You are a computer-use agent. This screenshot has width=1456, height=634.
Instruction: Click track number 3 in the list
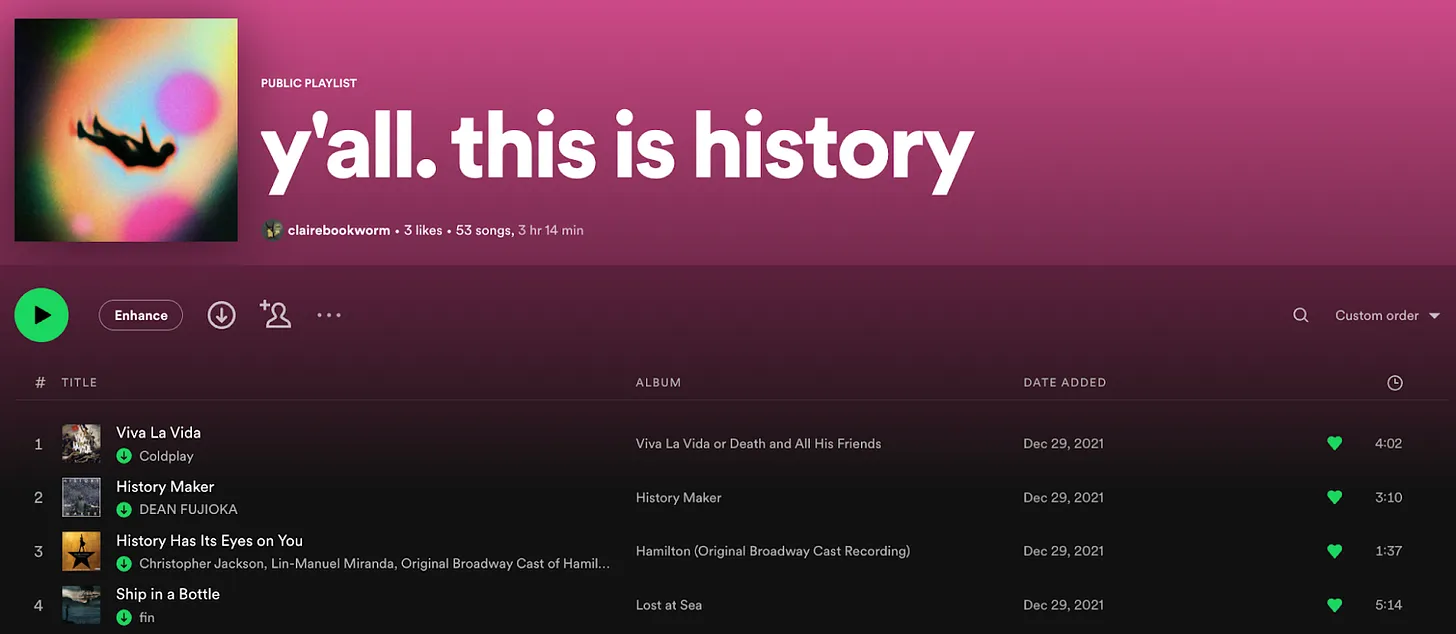pos(39,551)
